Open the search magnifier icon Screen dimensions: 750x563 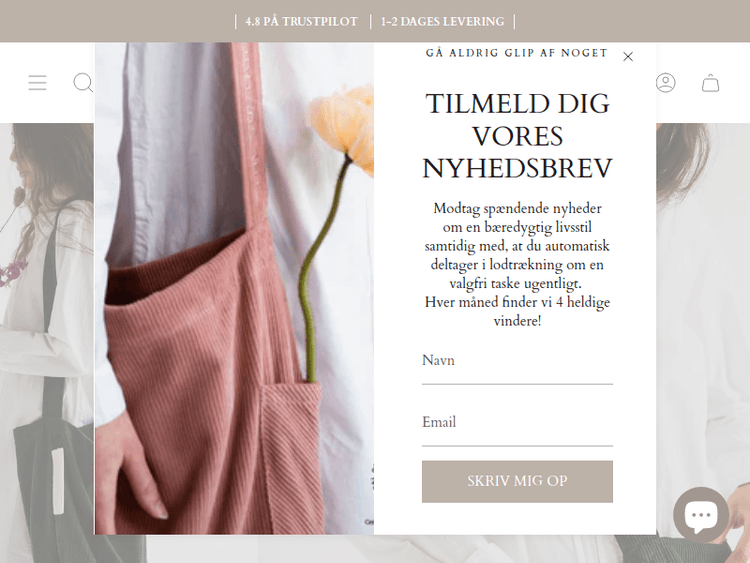83,82
